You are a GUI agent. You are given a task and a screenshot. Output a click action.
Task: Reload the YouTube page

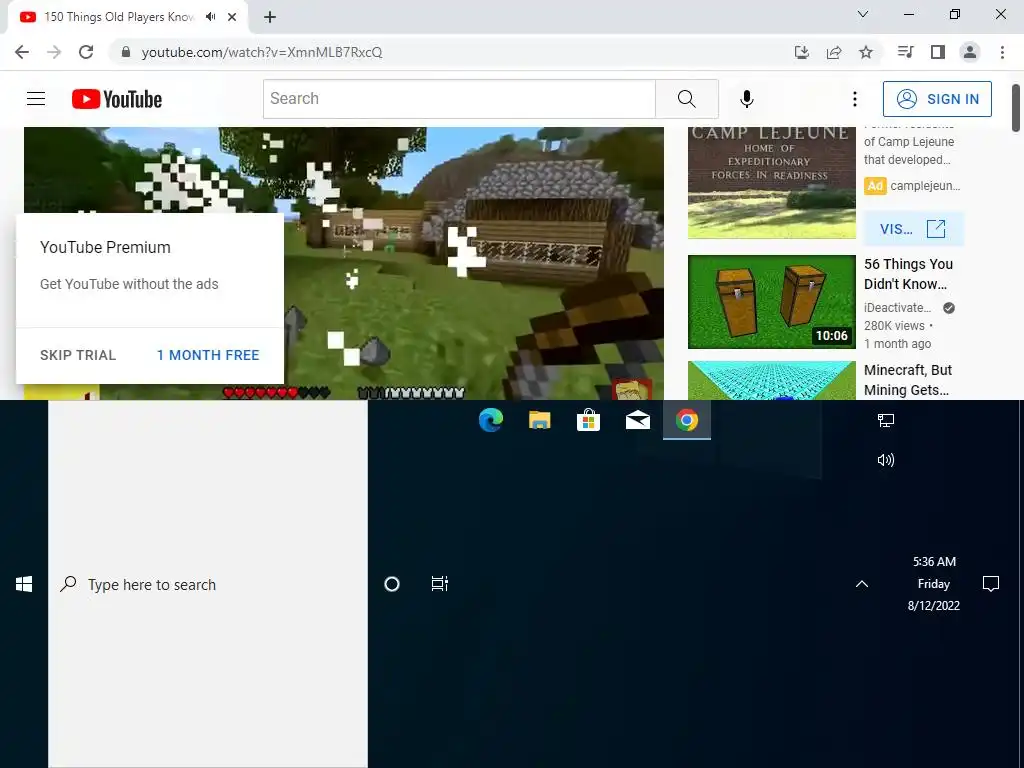point(86,52)
